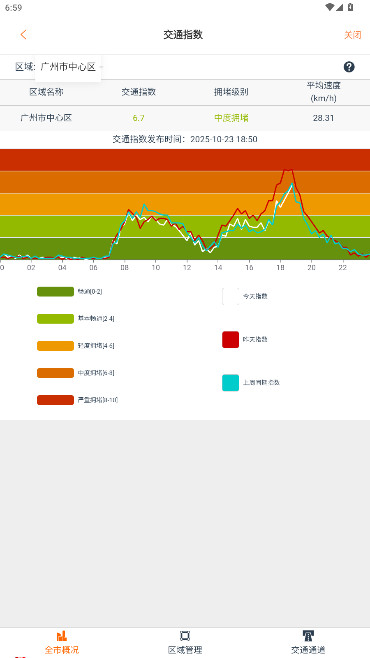The height and width of the screenshot is (658, 370).
Task: Tap the light green [2-4] legend swatch
Action: tap(55, 319)
